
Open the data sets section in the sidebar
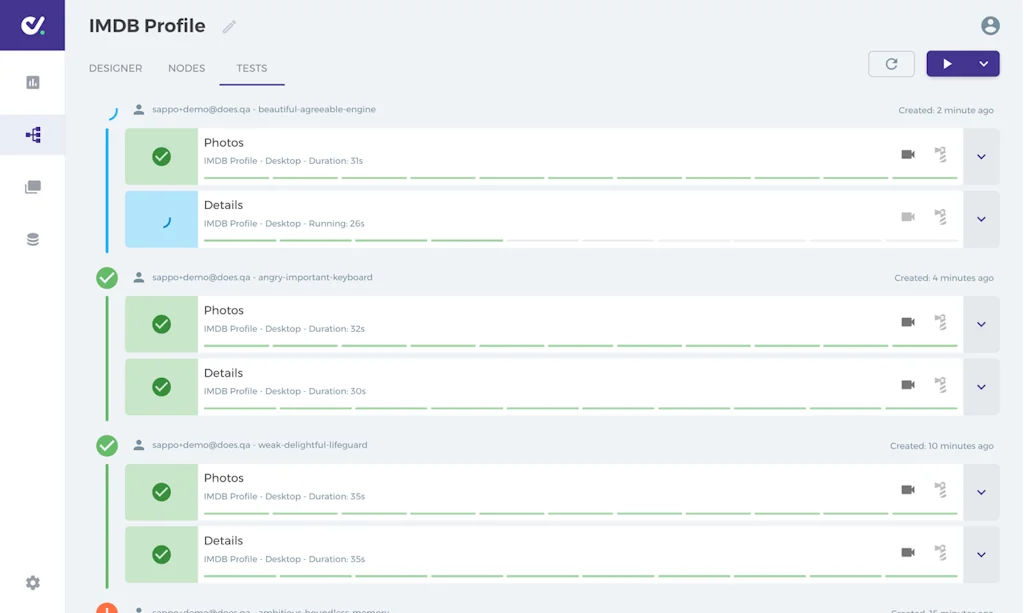coord(34,239)
